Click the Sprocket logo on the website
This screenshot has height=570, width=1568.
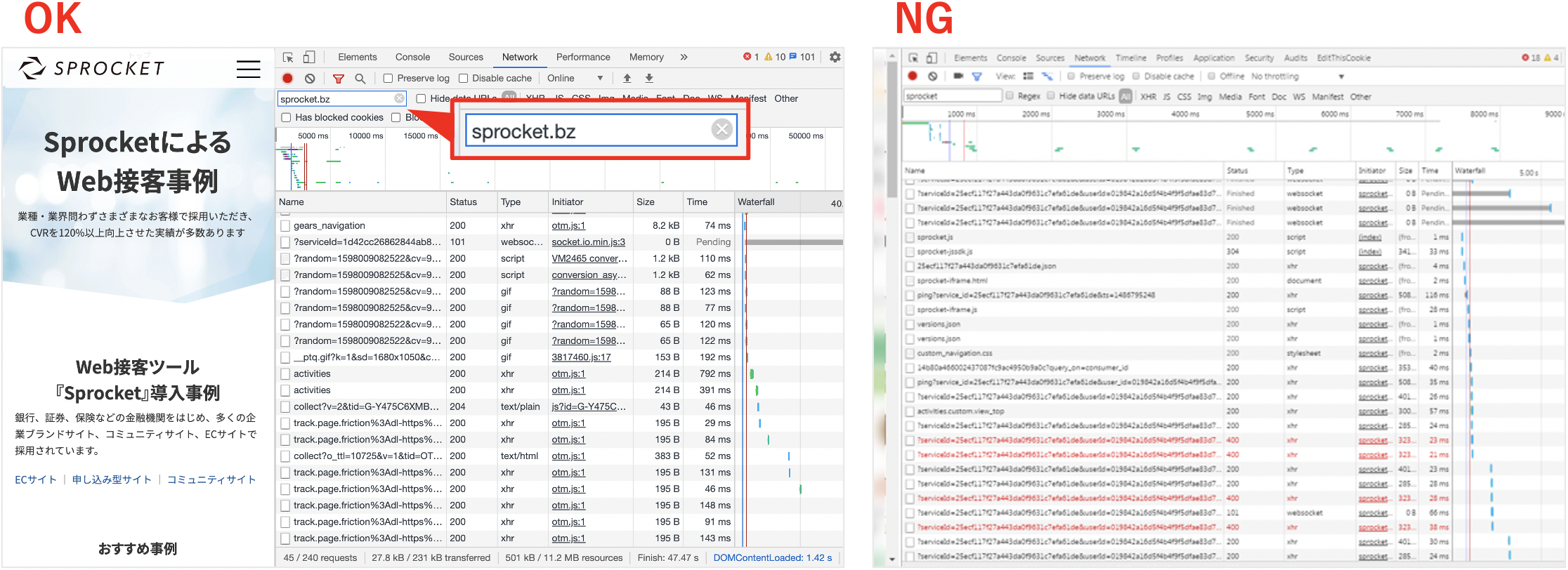[x=91, y=68]
